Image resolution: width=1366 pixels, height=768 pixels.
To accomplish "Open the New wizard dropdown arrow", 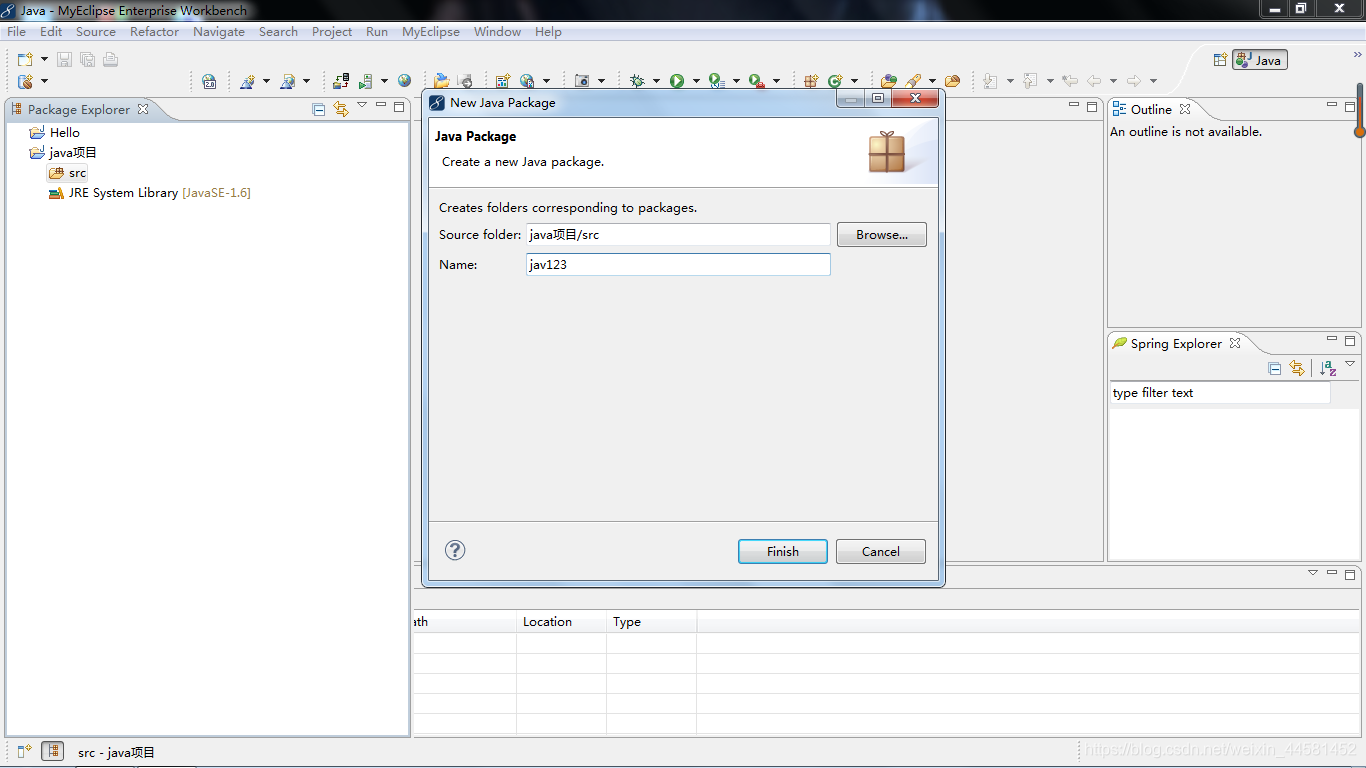I will point(44,60).
